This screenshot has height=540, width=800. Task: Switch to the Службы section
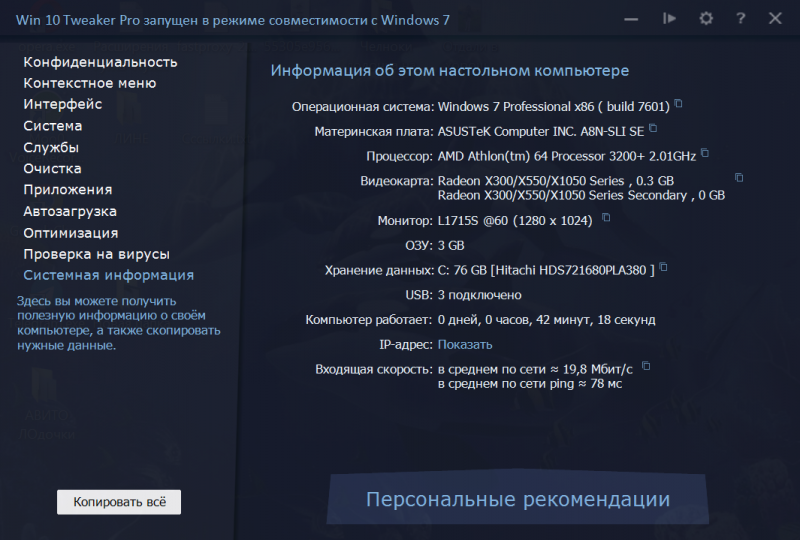click(x=51, y=147)
